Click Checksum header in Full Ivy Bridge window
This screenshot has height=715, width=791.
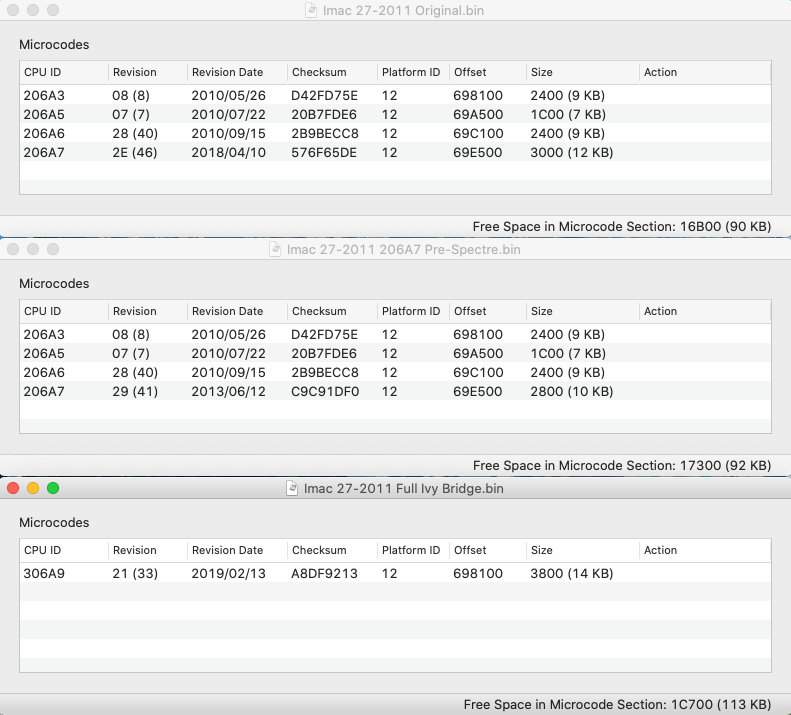332,550
